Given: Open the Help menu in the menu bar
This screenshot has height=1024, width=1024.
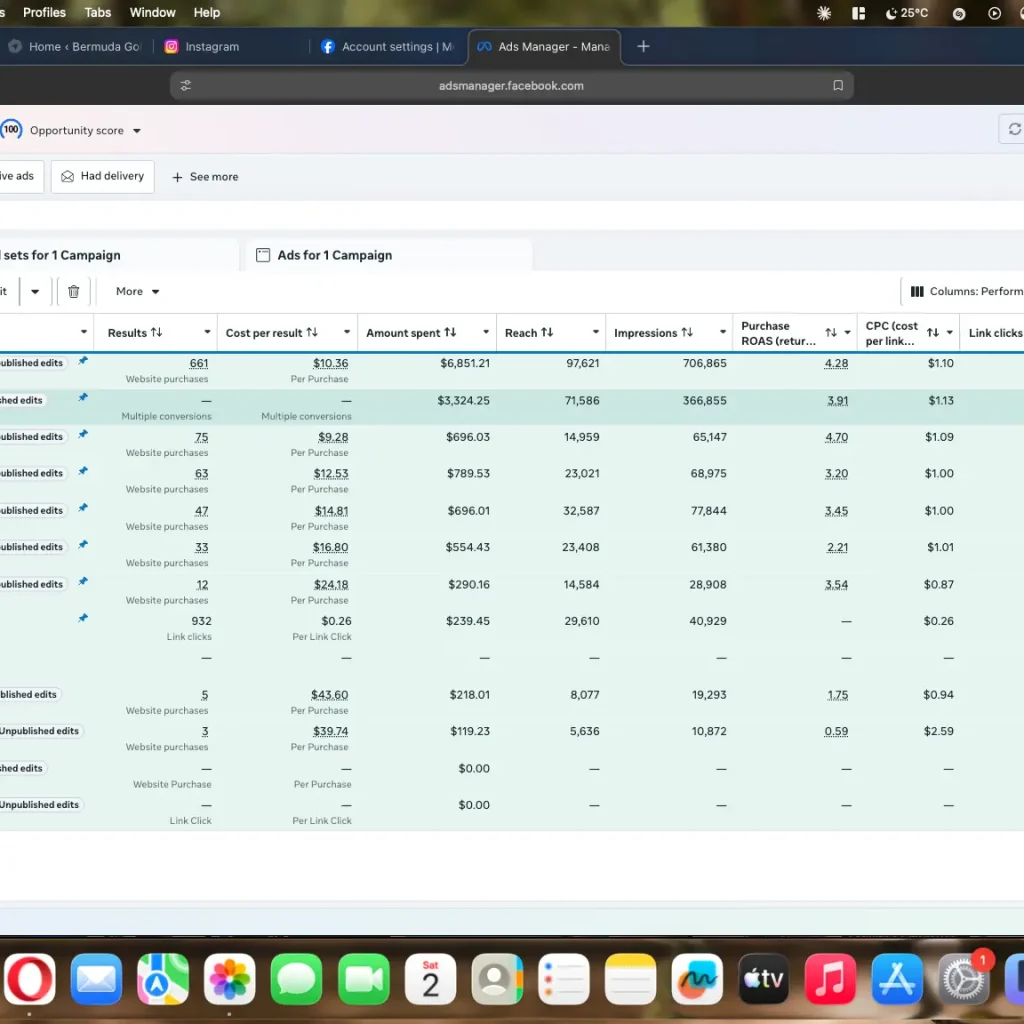Looking at the screenshot, I should click(x=206, y=12).
